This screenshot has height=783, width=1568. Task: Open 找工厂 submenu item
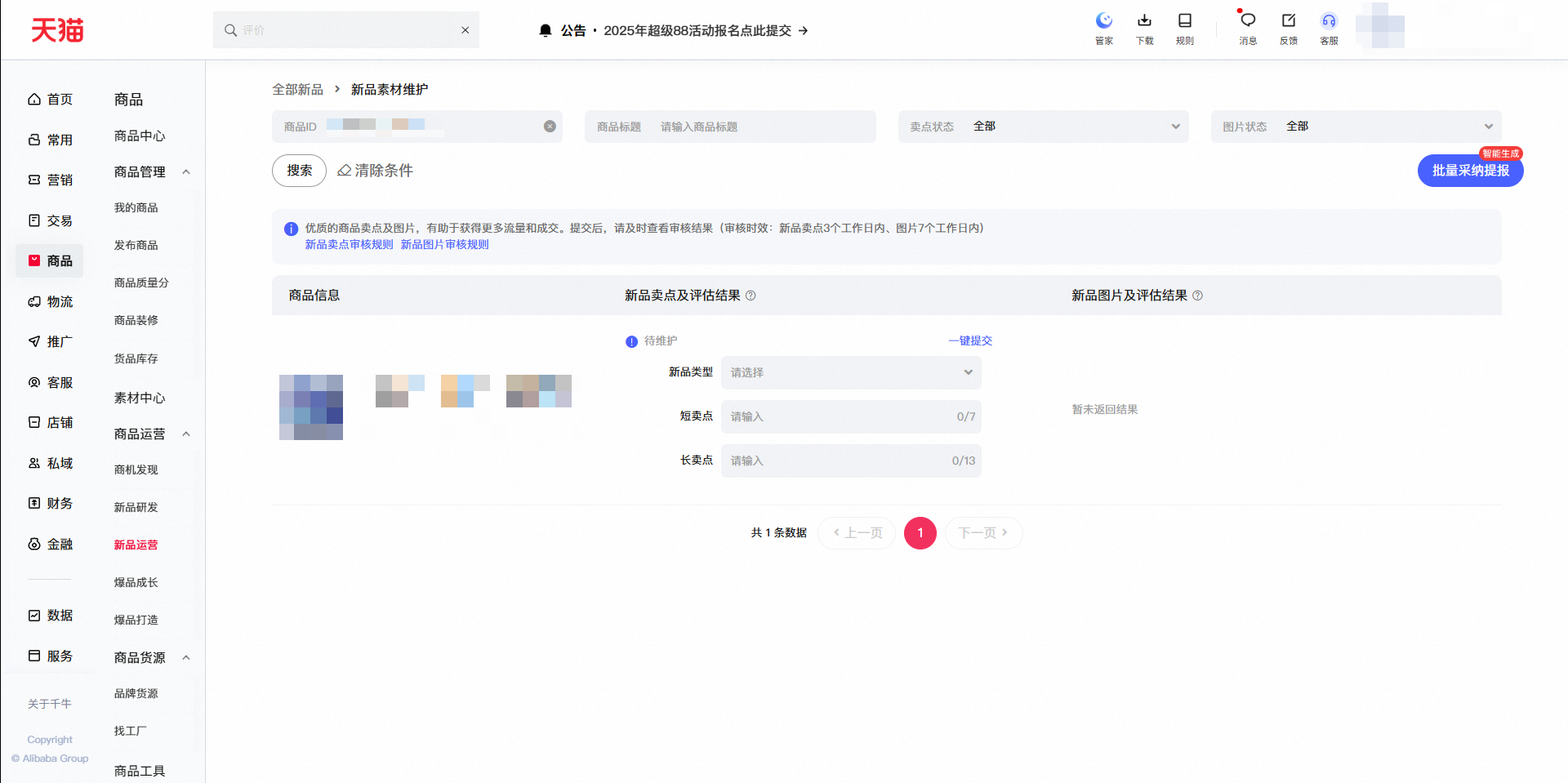131,731
